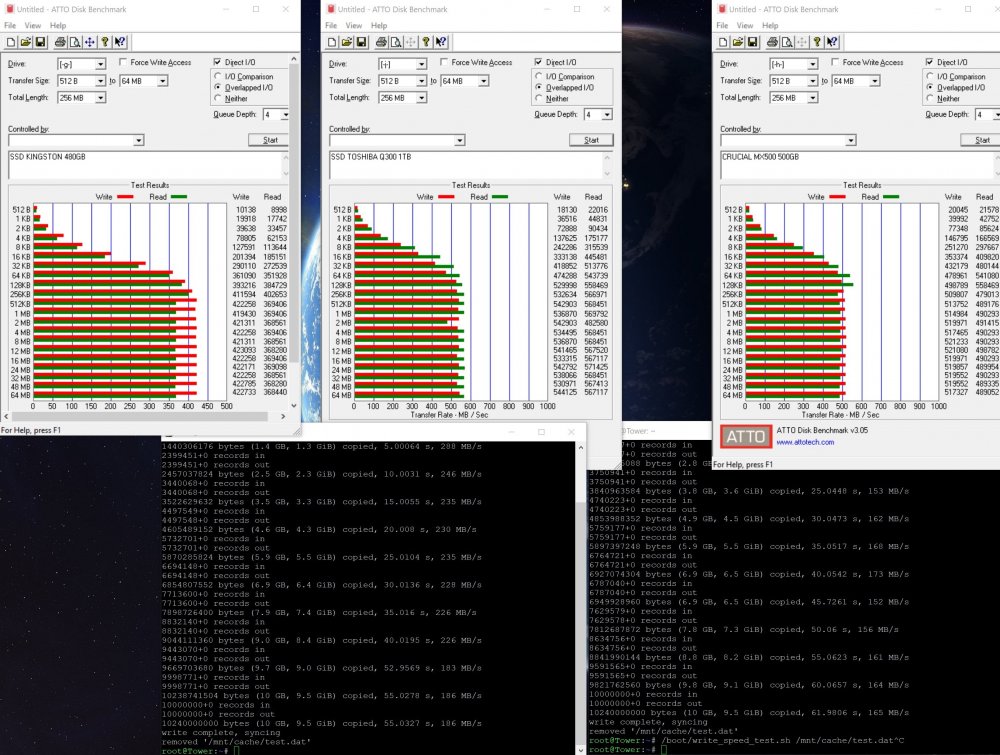Enable Force Write Access in Kingston window
Viewport: 1000px width, 755px height.
tap(123, 62)
